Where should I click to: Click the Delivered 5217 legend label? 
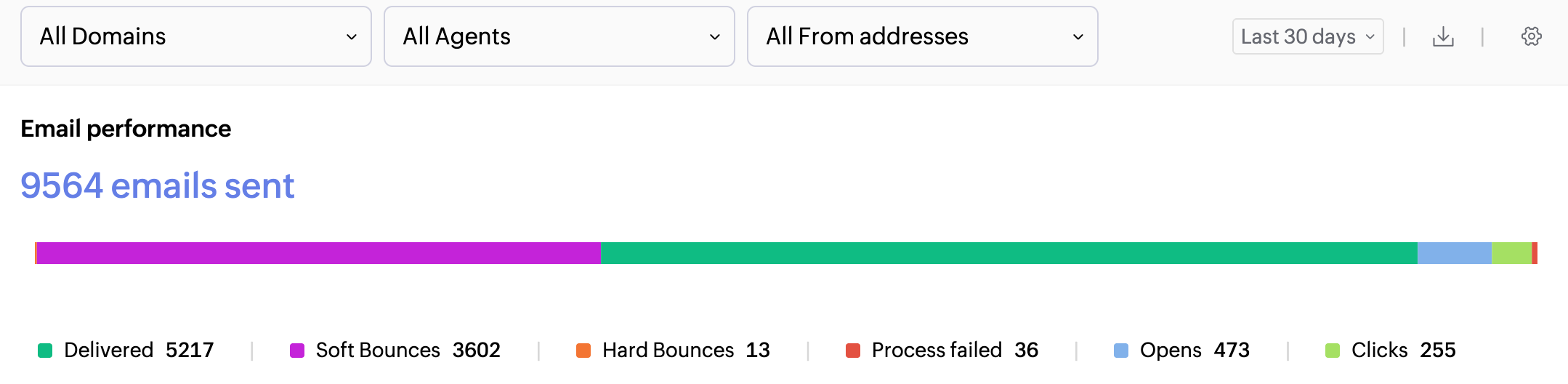tap(139, 351)
